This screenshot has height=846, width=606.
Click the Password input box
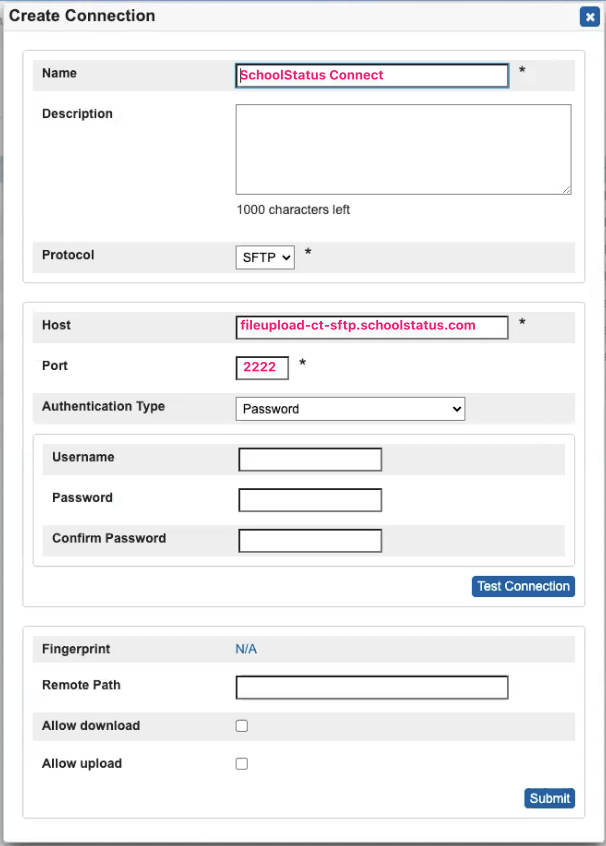(x=310, y=500)
